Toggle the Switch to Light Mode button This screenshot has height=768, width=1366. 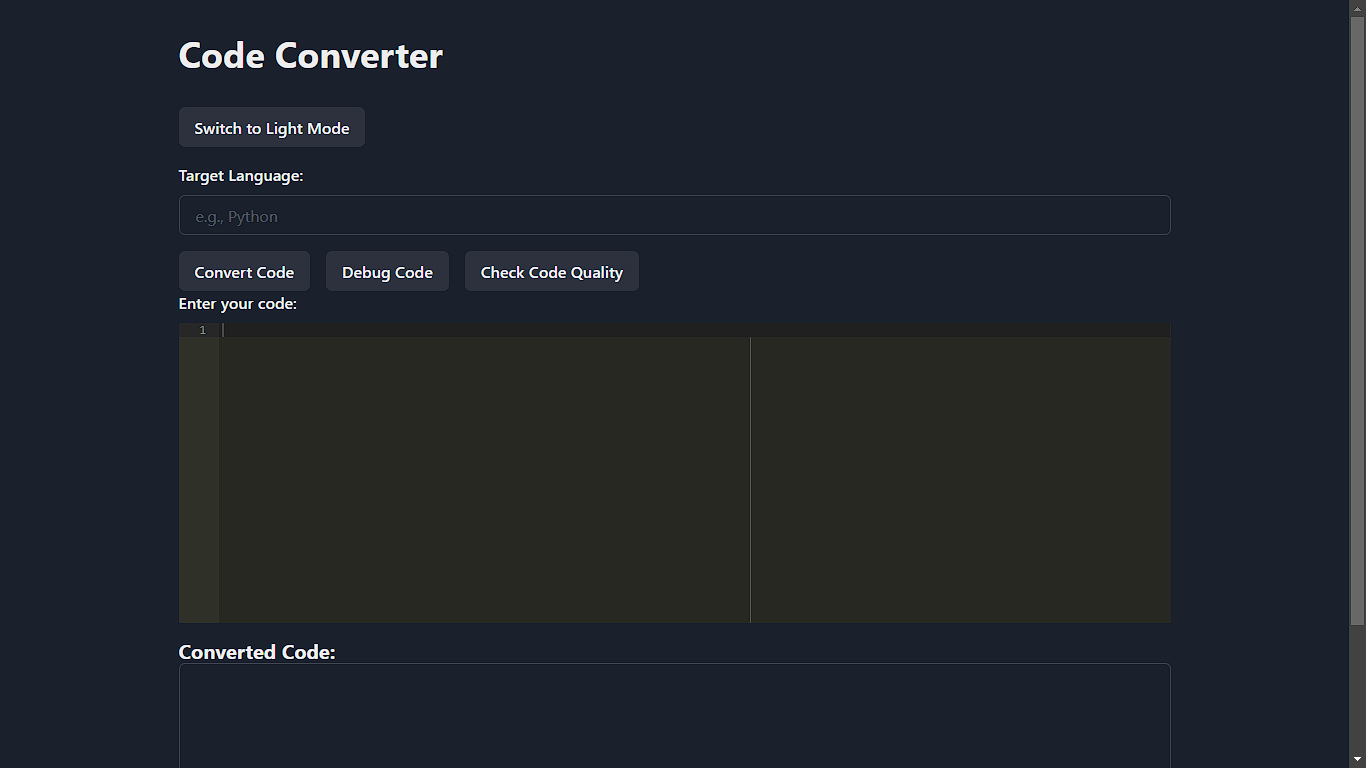click(x=271, y=128)
